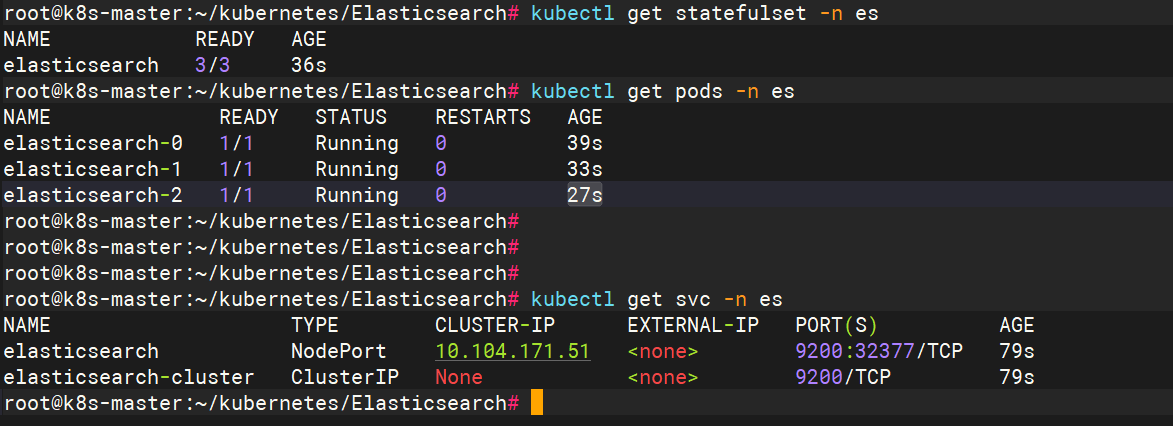1173x426 pixels.
Task: Click the port mapping '9200:32377/TCP'
Action: pos(880,351)
